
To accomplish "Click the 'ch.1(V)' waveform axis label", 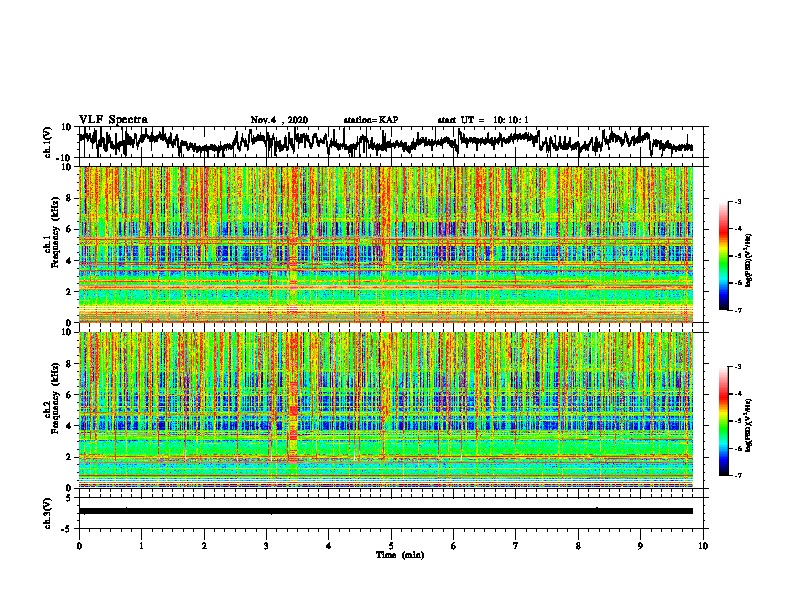I will click(47, 142).
